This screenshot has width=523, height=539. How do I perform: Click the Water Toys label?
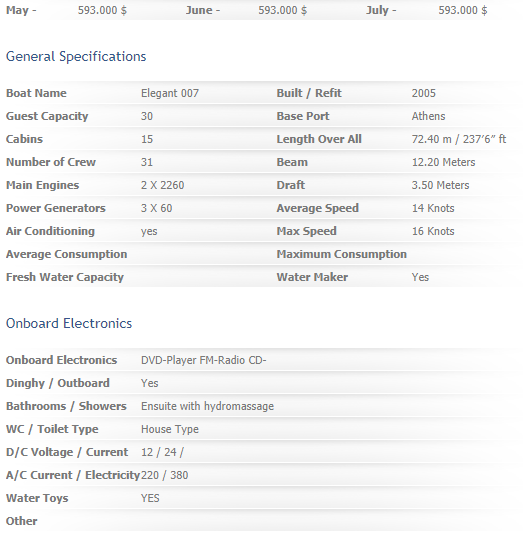pyautogui.click(x=37, y=499)
